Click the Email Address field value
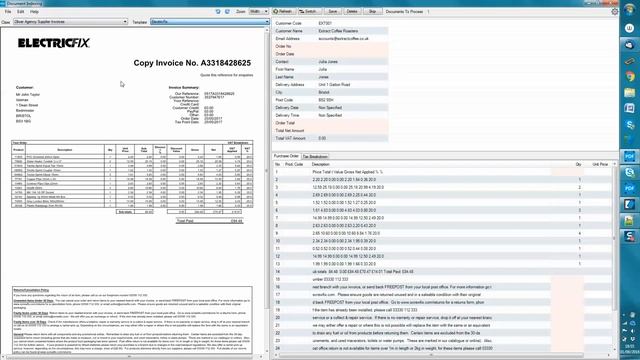Viewport: 640px width, 360px height. (x=344, y=39)
